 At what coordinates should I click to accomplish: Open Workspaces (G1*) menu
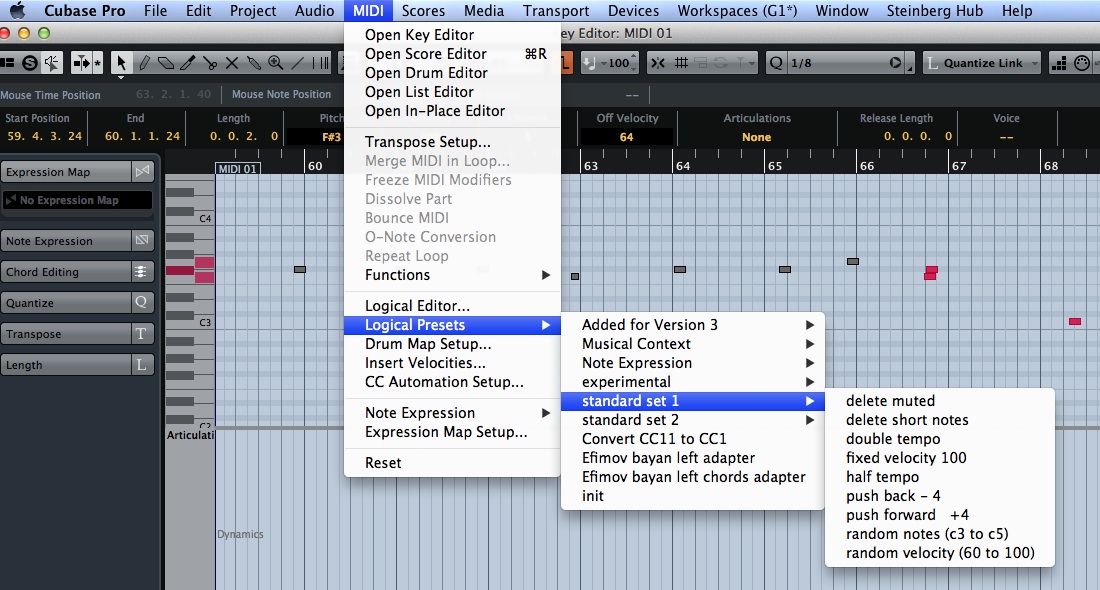[737, 11]
